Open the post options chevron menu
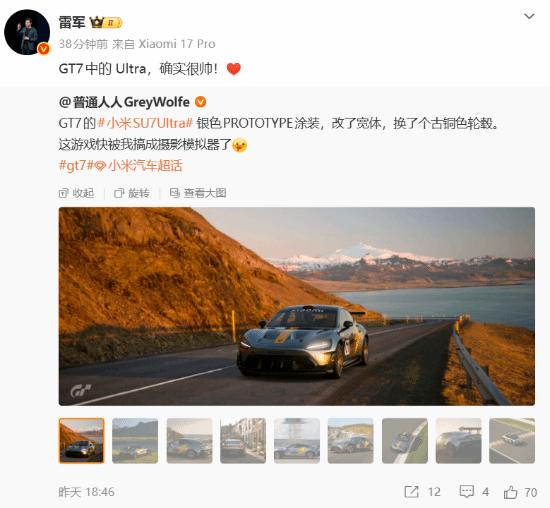 529,16
